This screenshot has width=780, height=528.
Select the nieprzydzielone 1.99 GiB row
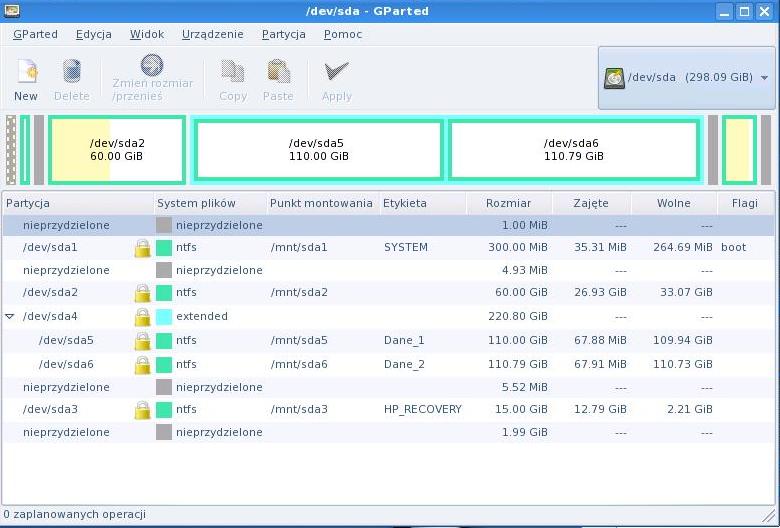point(388,432)
